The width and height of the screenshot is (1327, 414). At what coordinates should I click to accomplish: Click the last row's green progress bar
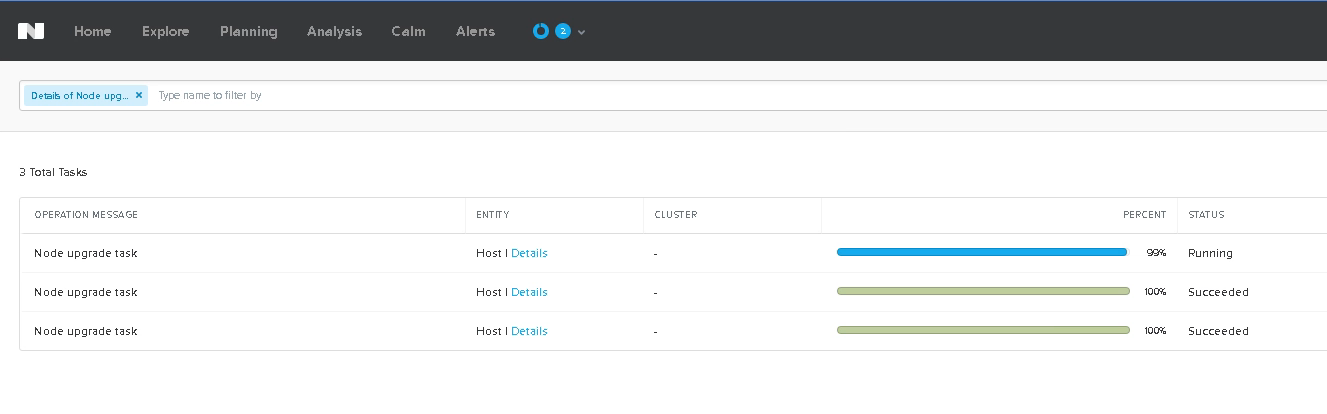click(983, 331)
